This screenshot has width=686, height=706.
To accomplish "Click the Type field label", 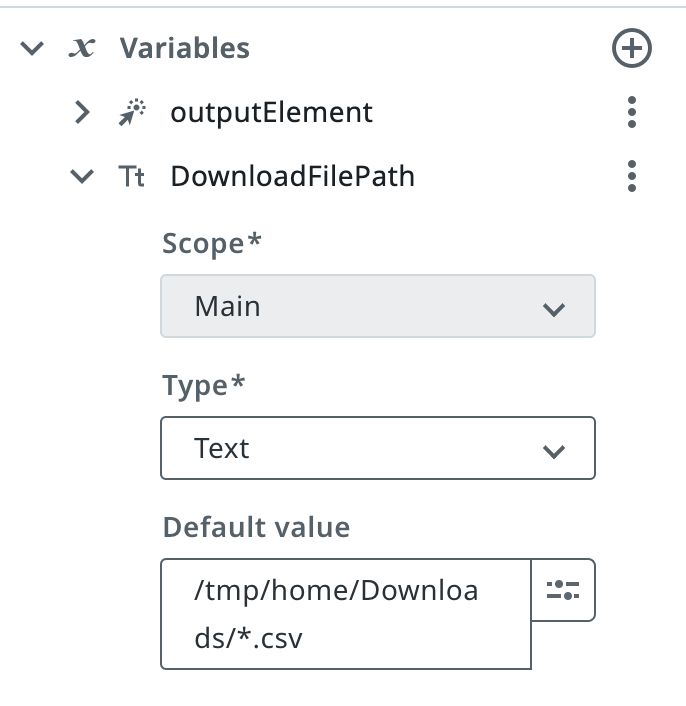I will pos(195,386).
